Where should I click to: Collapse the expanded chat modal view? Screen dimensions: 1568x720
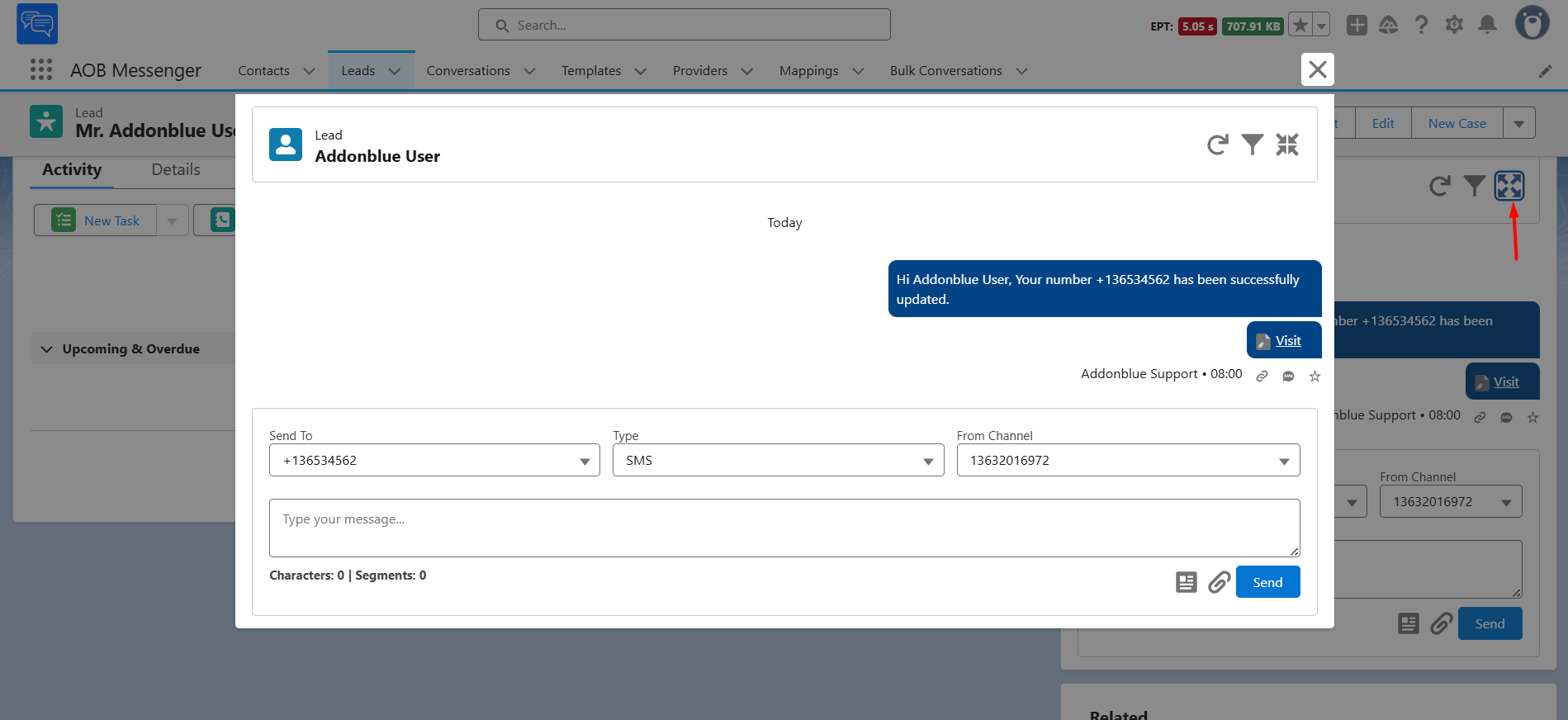(x=1287, y=144)
